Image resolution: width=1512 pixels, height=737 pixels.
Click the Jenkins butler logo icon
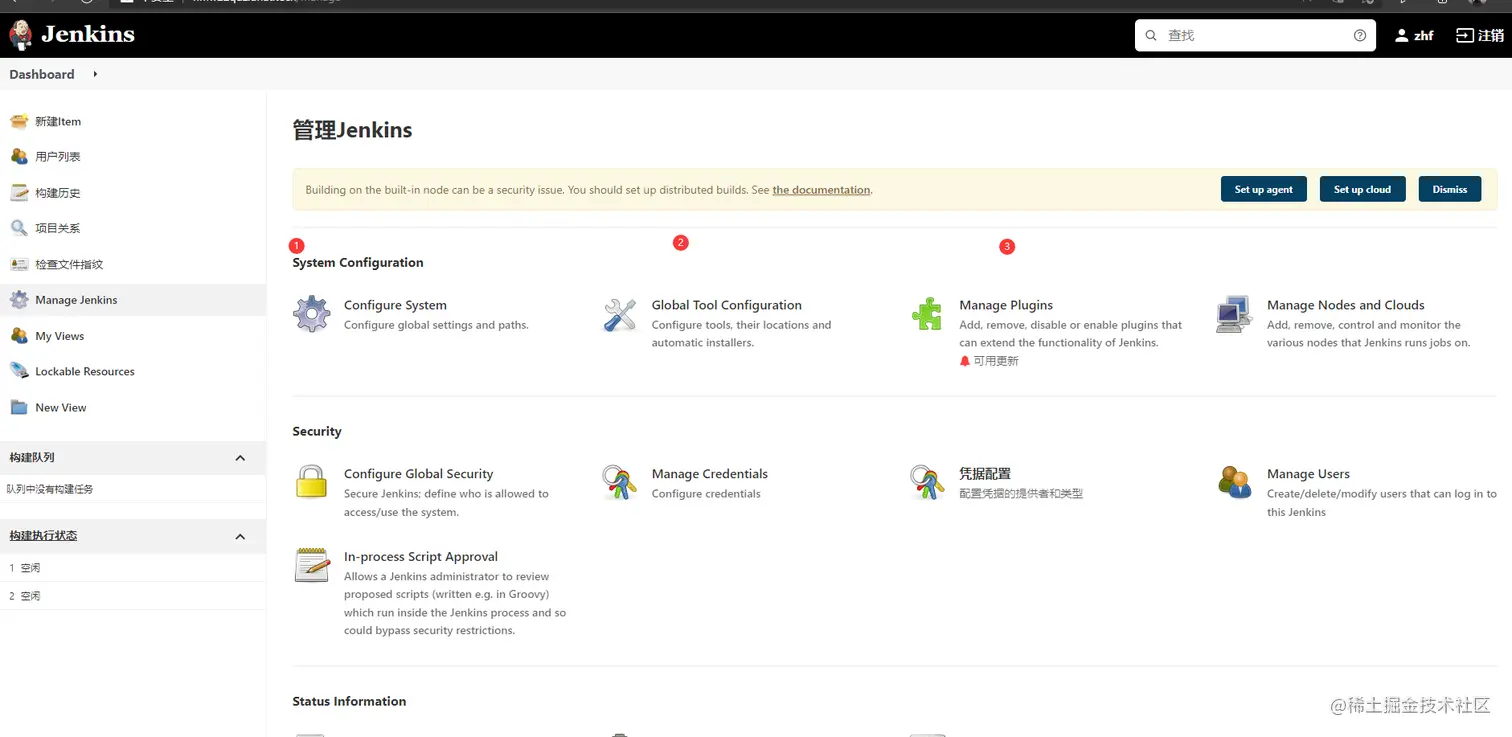pos(20,35)
